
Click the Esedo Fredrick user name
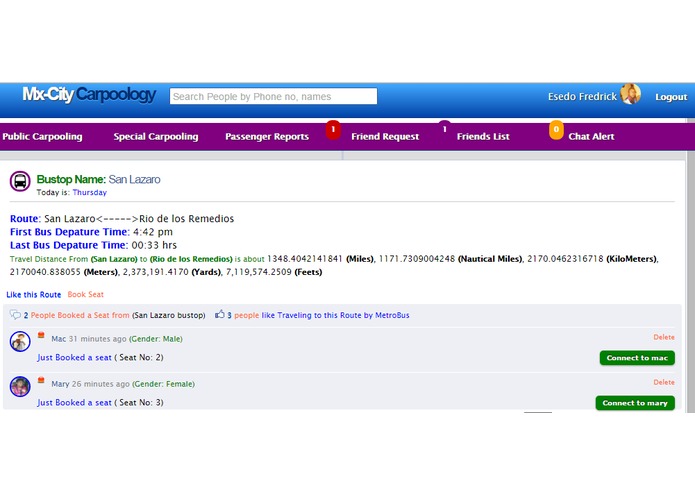pyautogui.click(x=582, y=97)
